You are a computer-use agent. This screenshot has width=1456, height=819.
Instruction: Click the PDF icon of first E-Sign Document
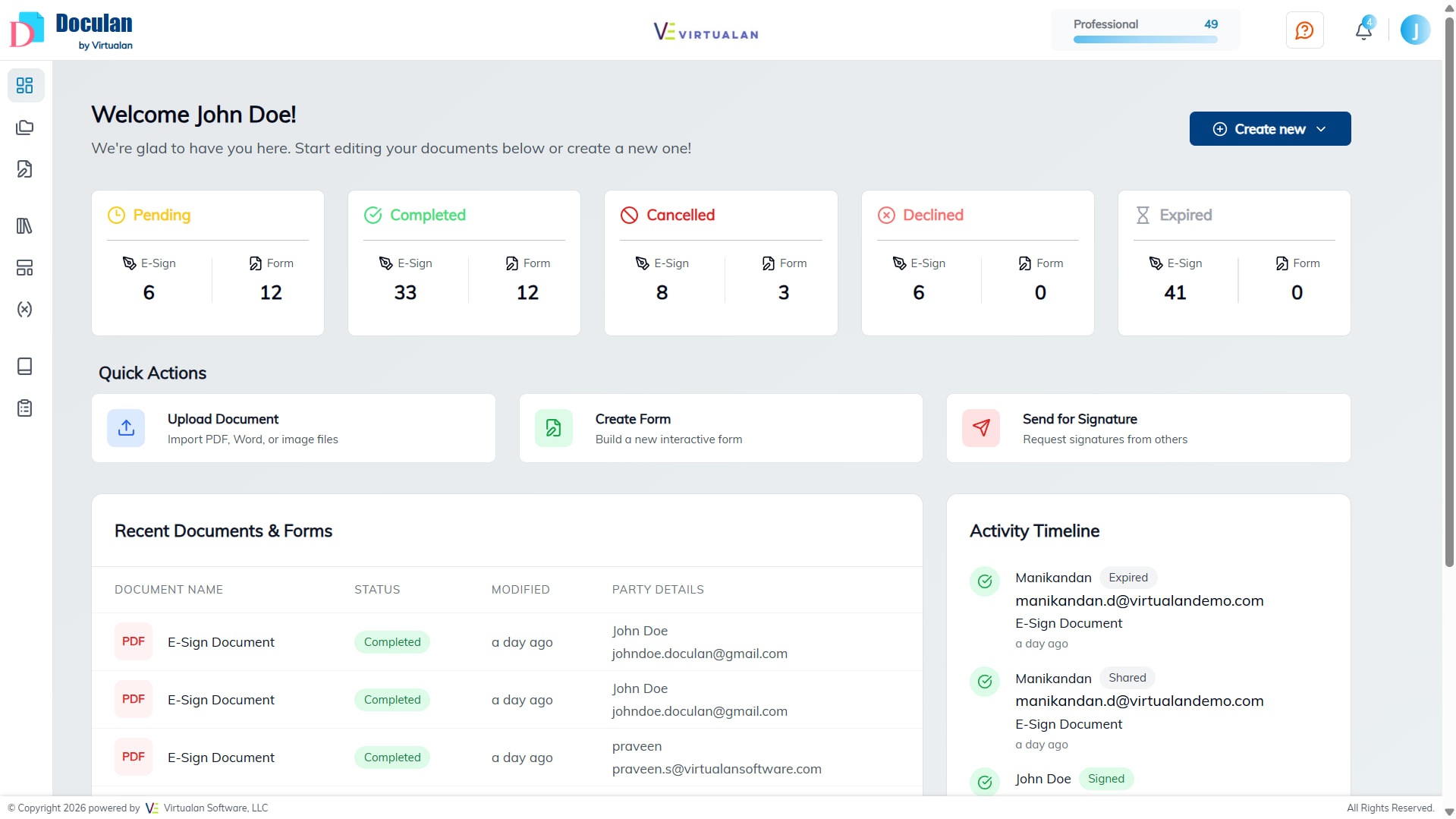(x=134, y=641)
